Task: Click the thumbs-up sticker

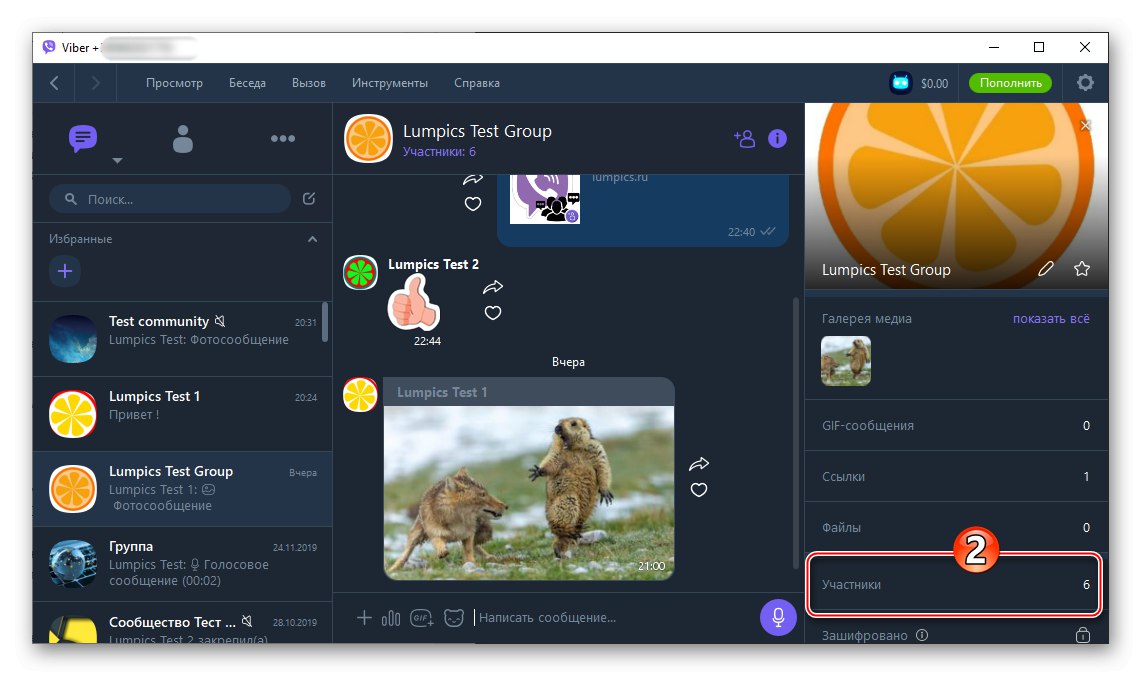Action: coord(413,303)
